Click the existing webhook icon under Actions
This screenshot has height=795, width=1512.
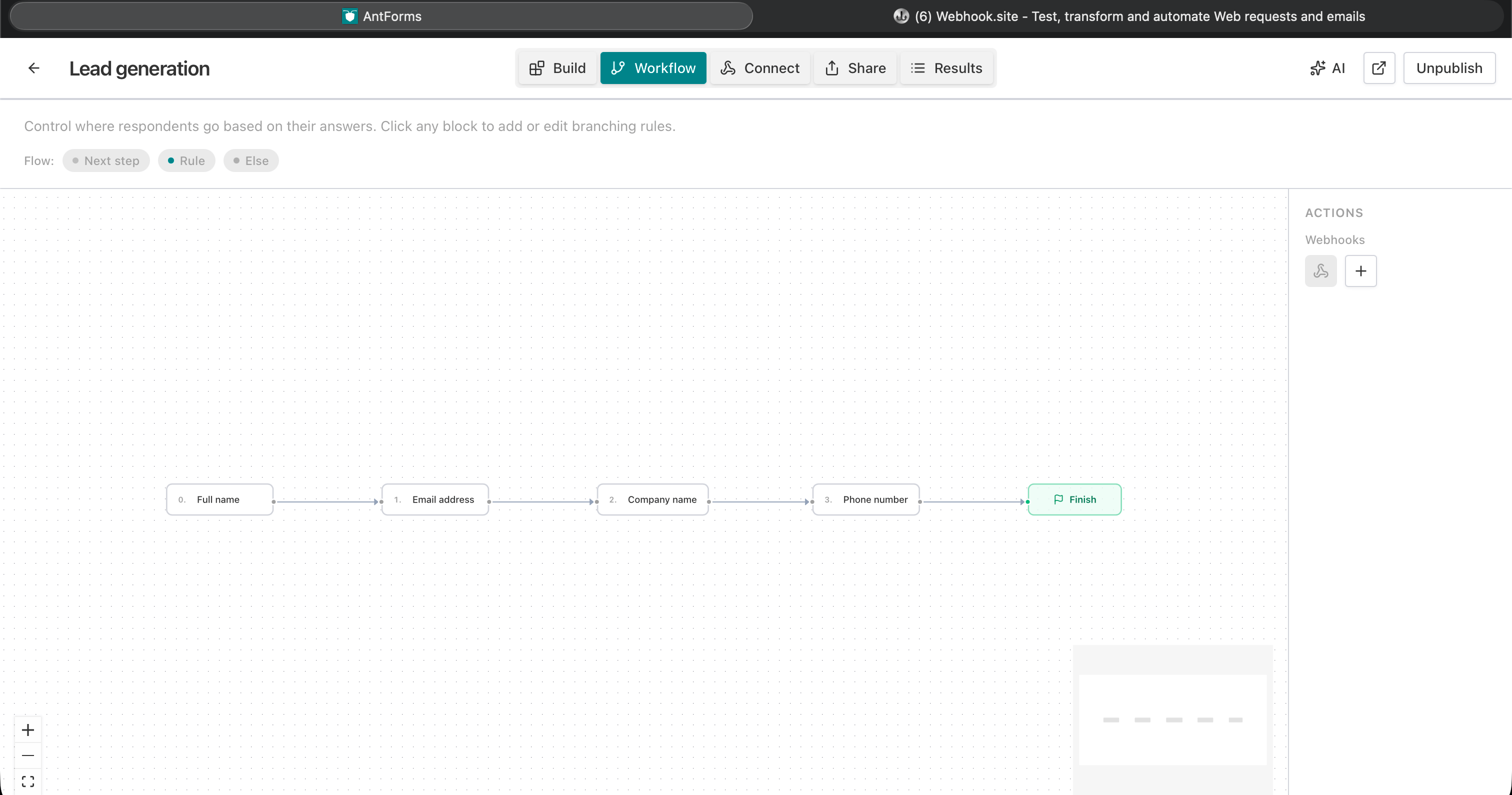pyautogui.click(x=1320, y=270)
